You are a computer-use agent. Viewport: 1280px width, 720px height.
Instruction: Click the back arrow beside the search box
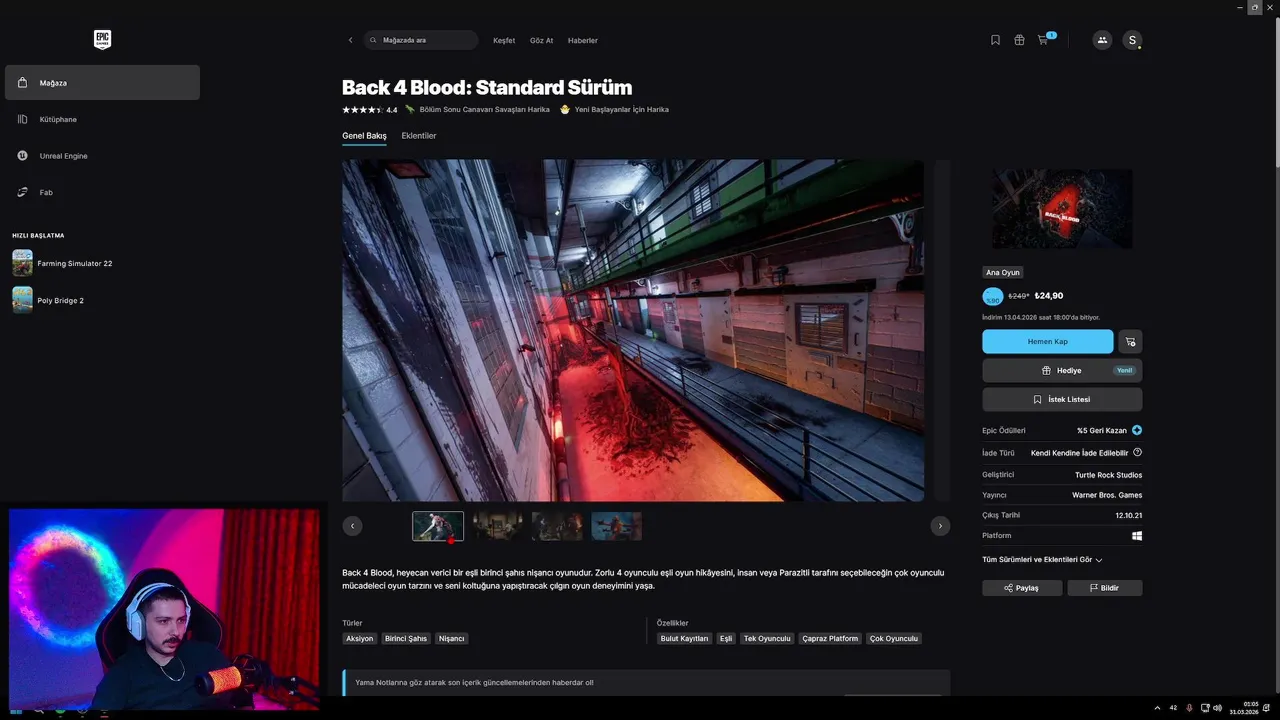(x=350, y=40)
